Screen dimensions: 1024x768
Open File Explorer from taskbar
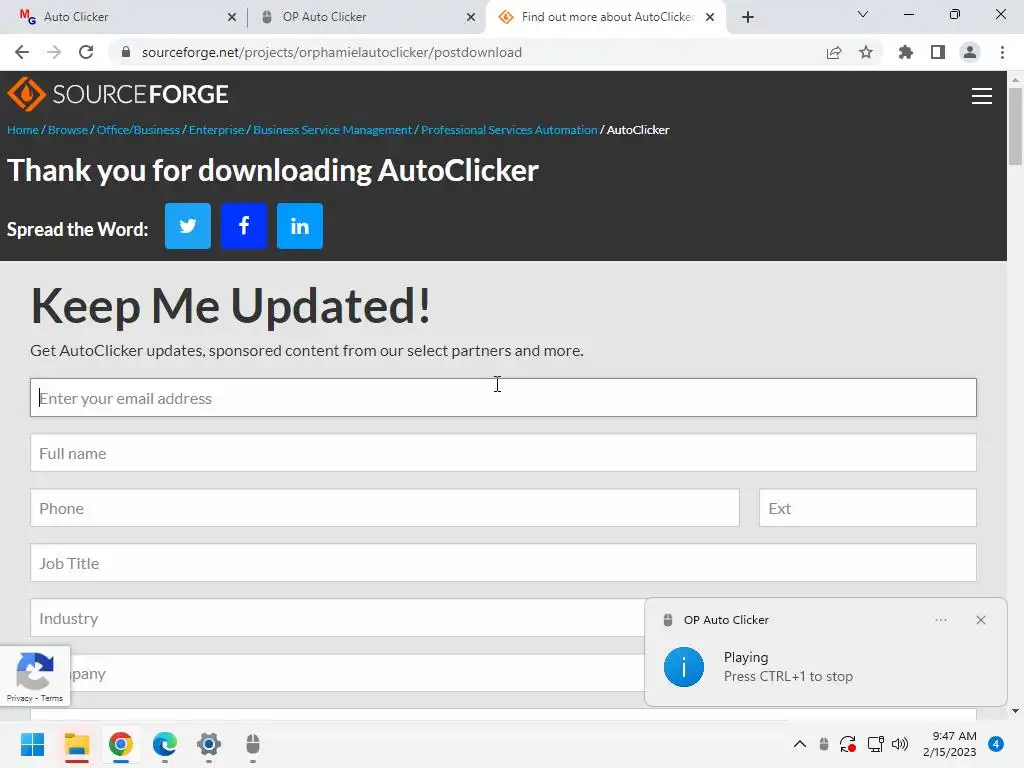tap(76, 744)
